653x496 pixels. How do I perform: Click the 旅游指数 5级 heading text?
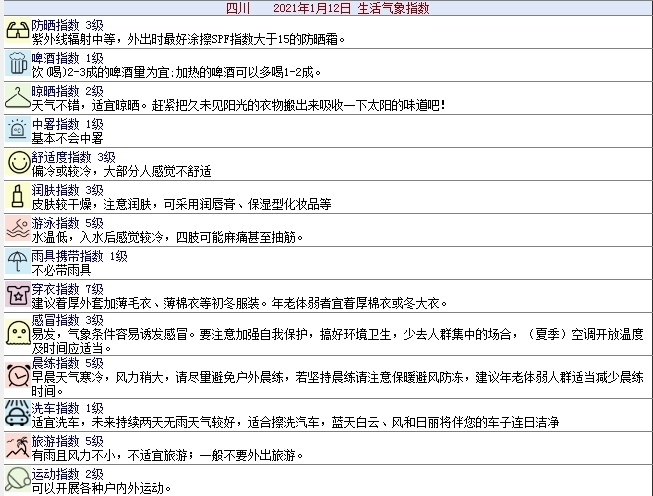[x=67, y=440]
